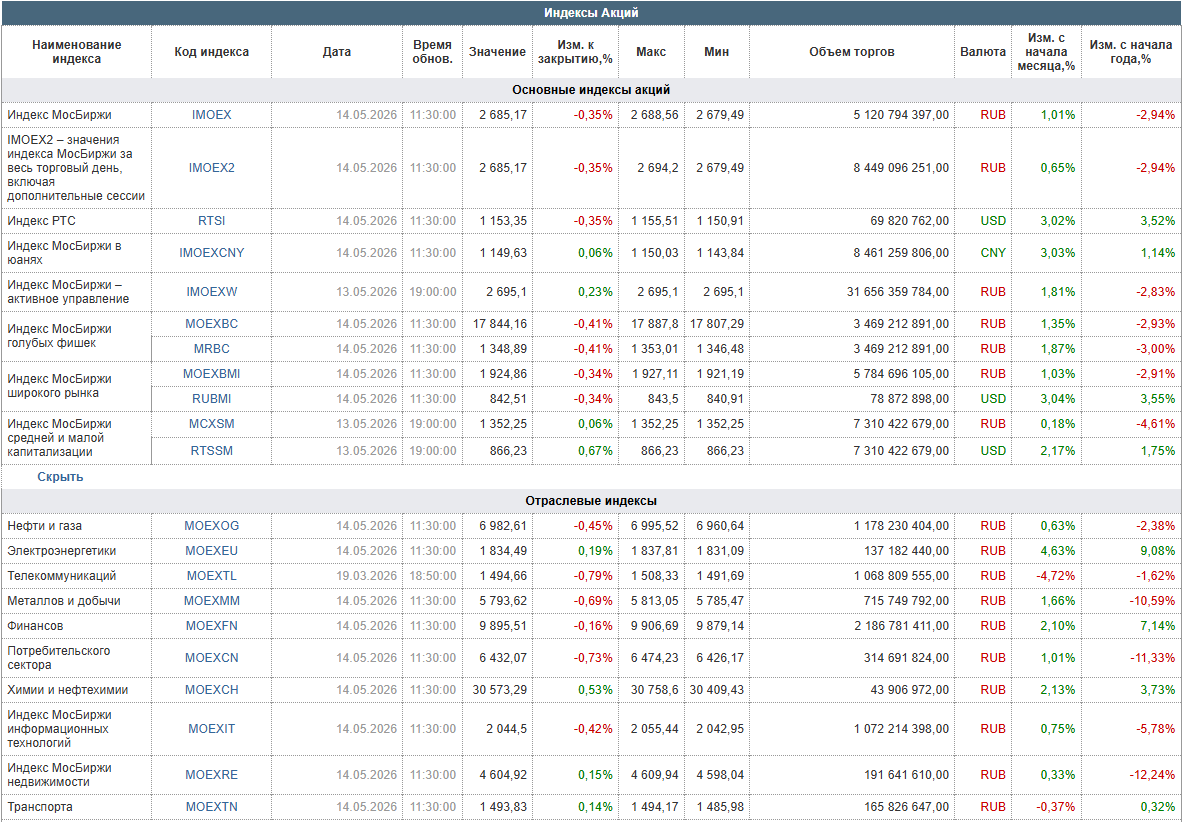Click the MOEXRE year change -12,24%
1184x822 pixels.
coord(1152,775)
